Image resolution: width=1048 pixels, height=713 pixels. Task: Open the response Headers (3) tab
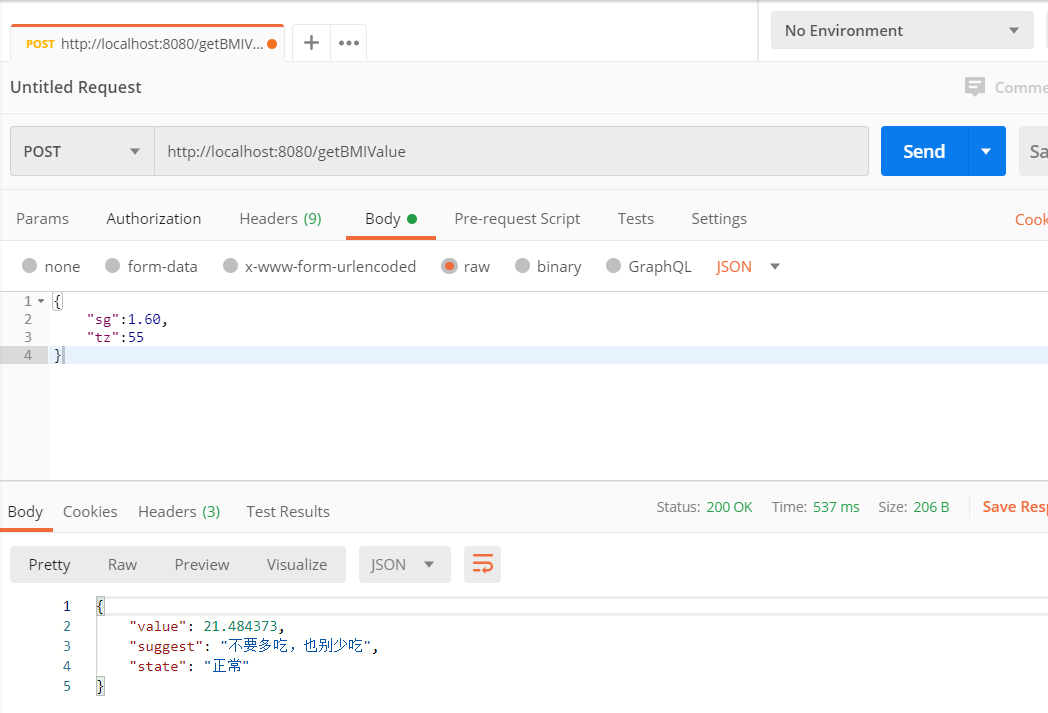(x=179, y=511)
